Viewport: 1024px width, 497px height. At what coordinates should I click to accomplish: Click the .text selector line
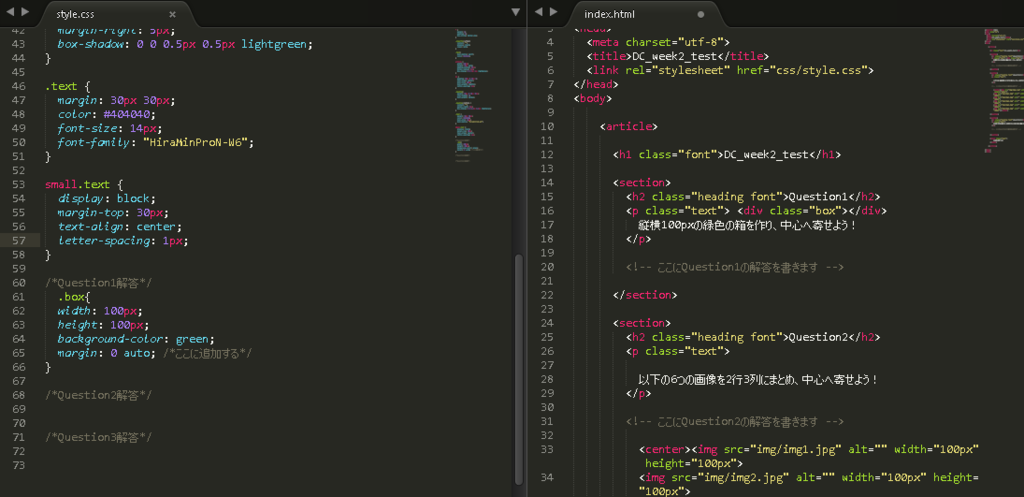pyautogui.click(x=67, y=86)
